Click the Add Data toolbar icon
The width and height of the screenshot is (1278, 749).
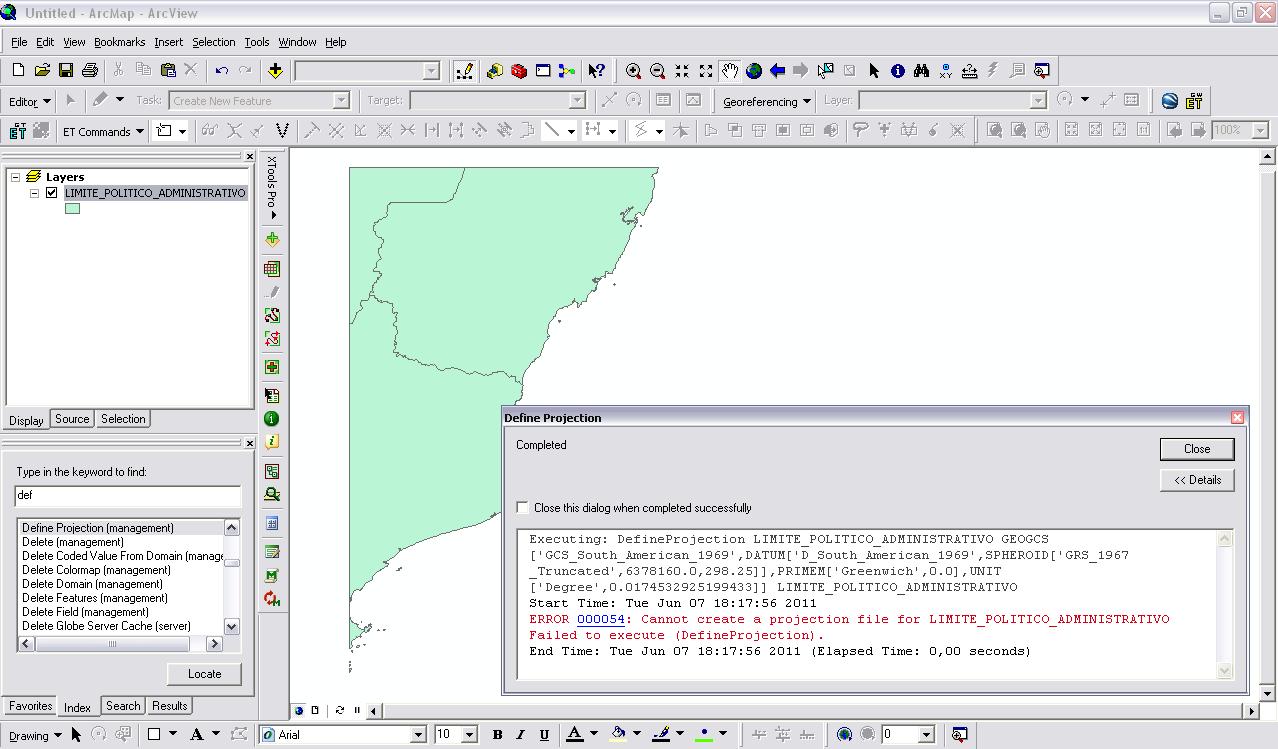pyautogui.click(x=275, y=70)
